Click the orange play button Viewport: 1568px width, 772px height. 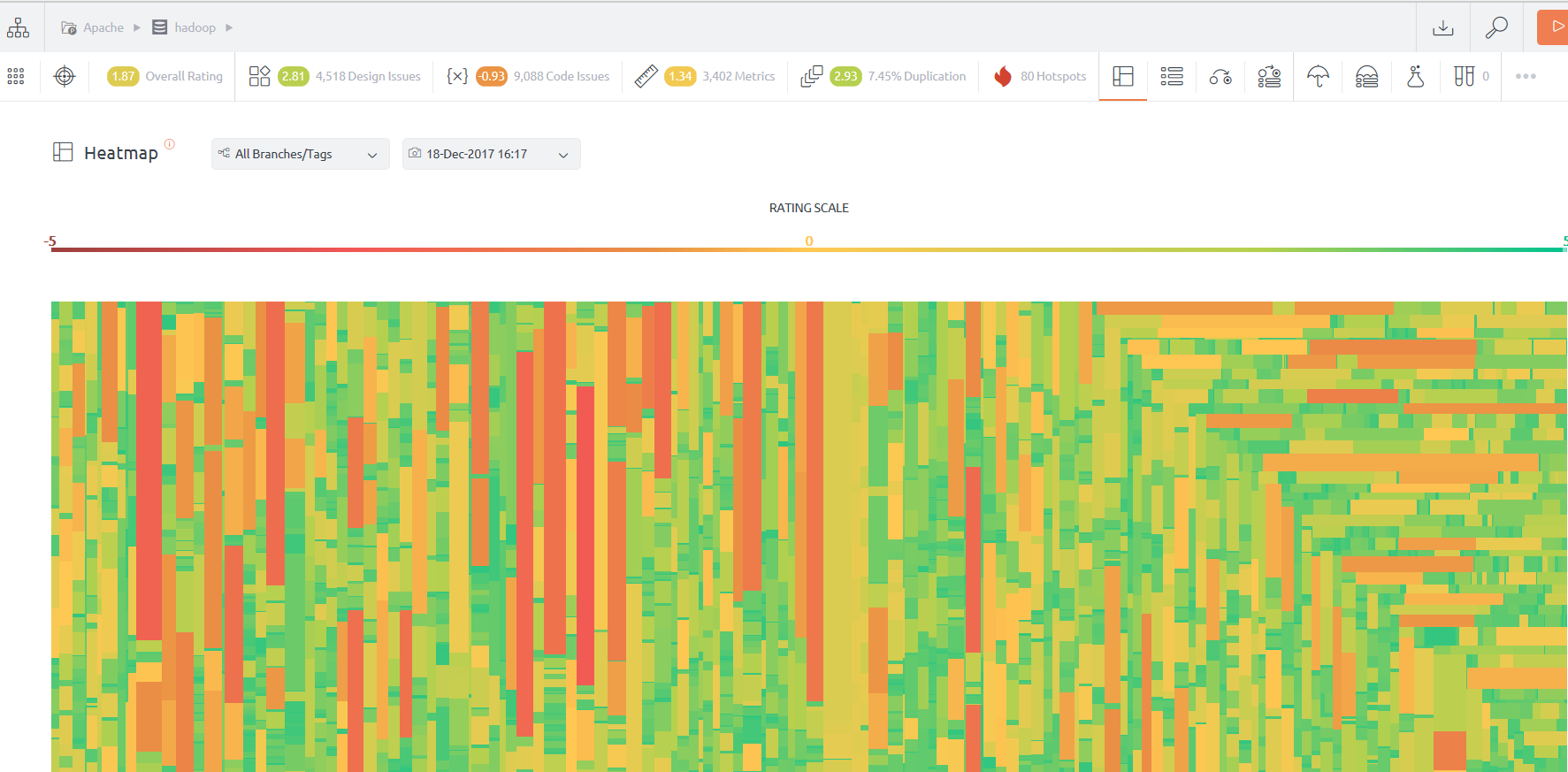tap(1555, 27)
